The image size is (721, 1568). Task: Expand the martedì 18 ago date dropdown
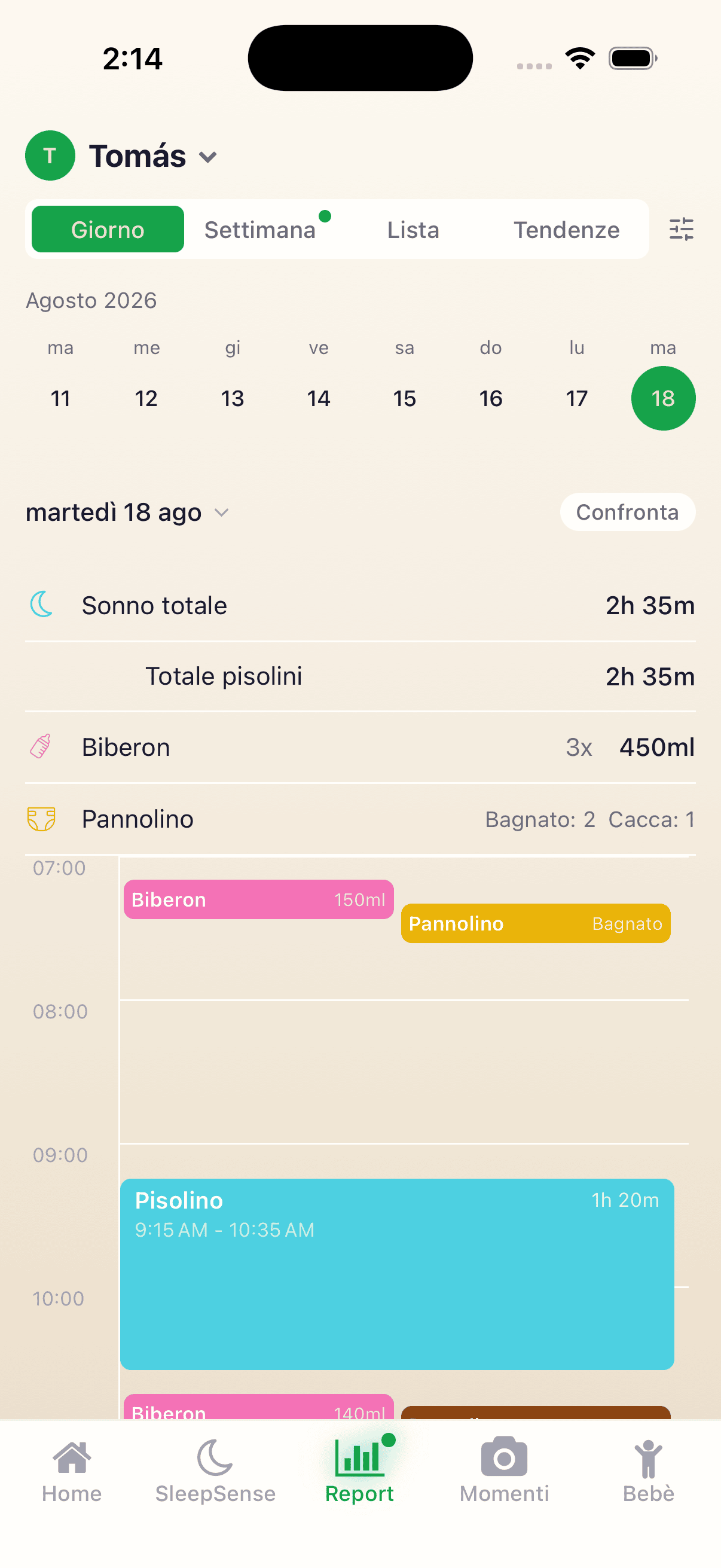222,513
